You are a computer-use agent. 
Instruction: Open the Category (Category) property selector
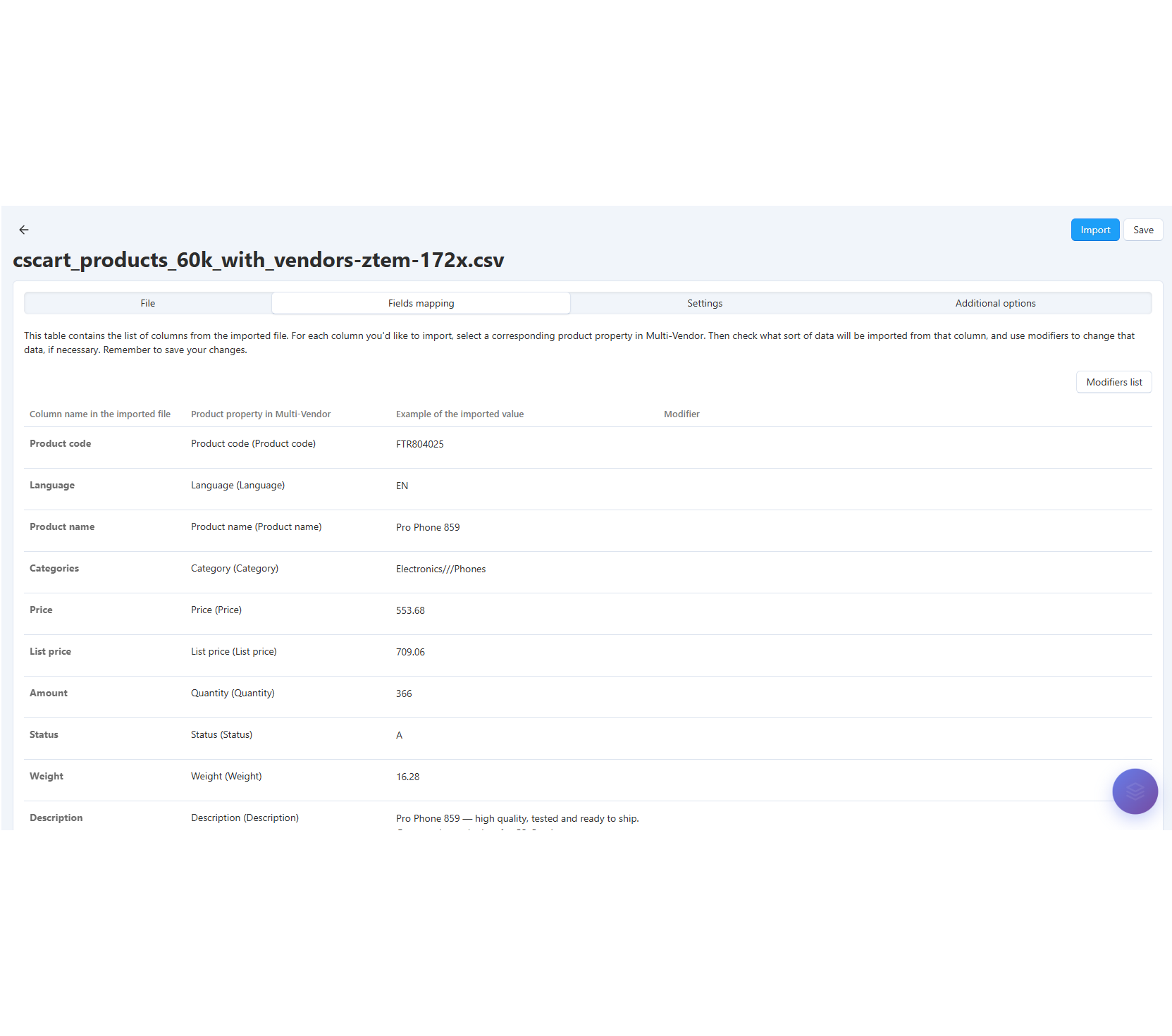click(235, 568)
